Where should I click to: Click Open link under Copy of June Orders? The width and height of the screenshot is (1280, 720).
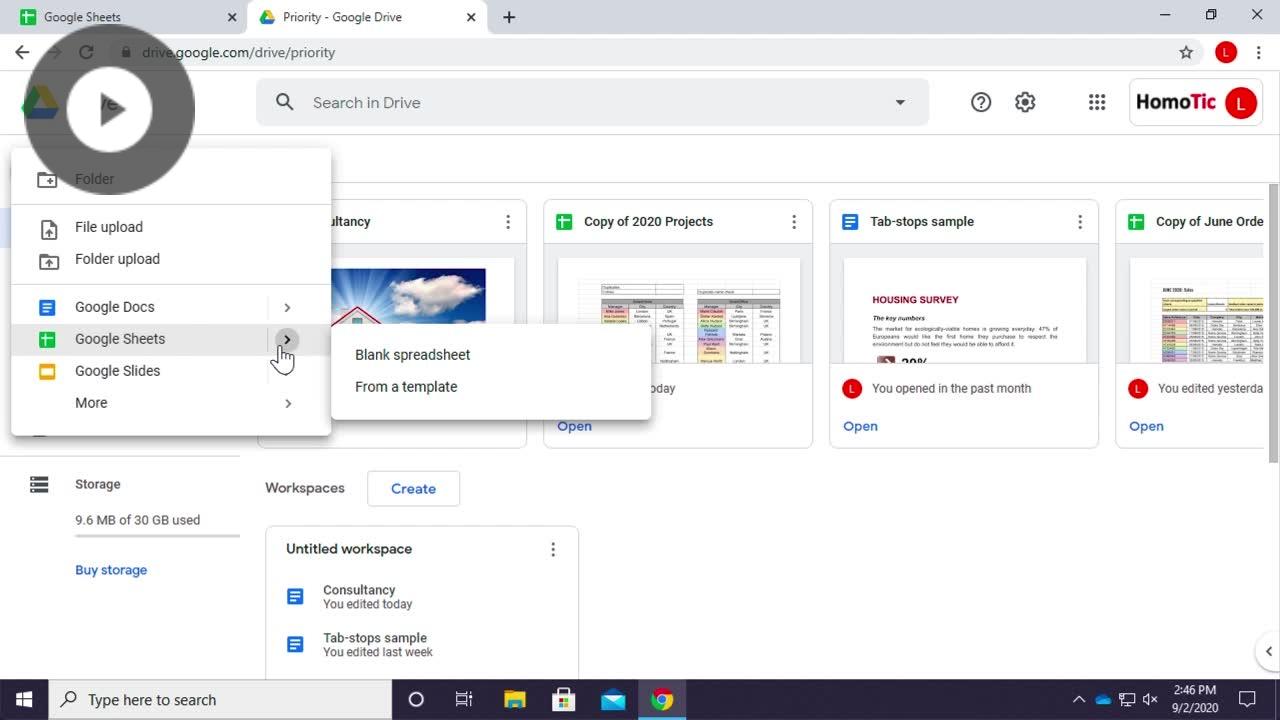coord(1146,426)
